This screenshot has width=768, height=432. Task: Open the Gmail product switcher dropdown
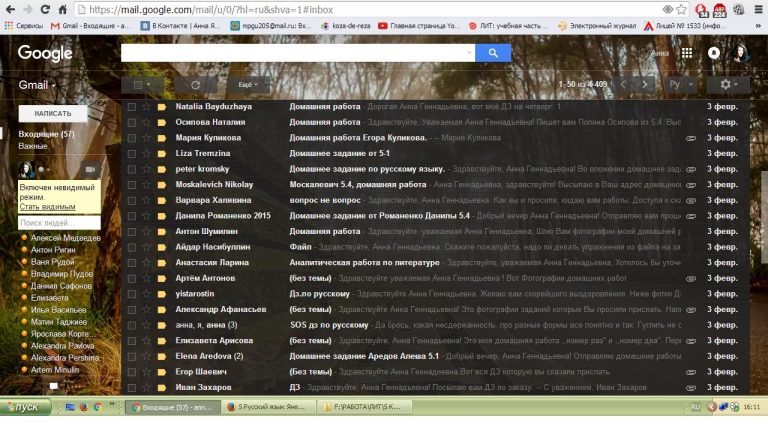click(38, 86)
